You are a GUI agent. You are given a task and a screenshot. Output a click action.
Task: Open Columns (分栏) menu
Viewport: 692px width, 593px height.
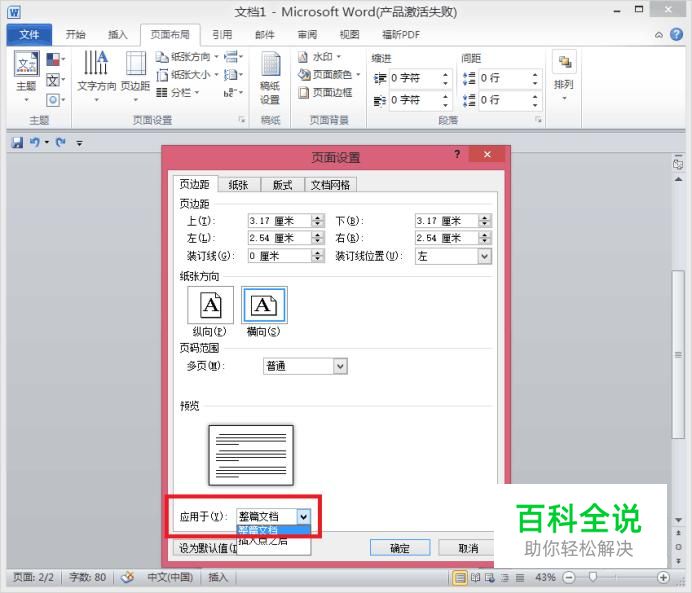pyautogui.click(x=178, y=93)
